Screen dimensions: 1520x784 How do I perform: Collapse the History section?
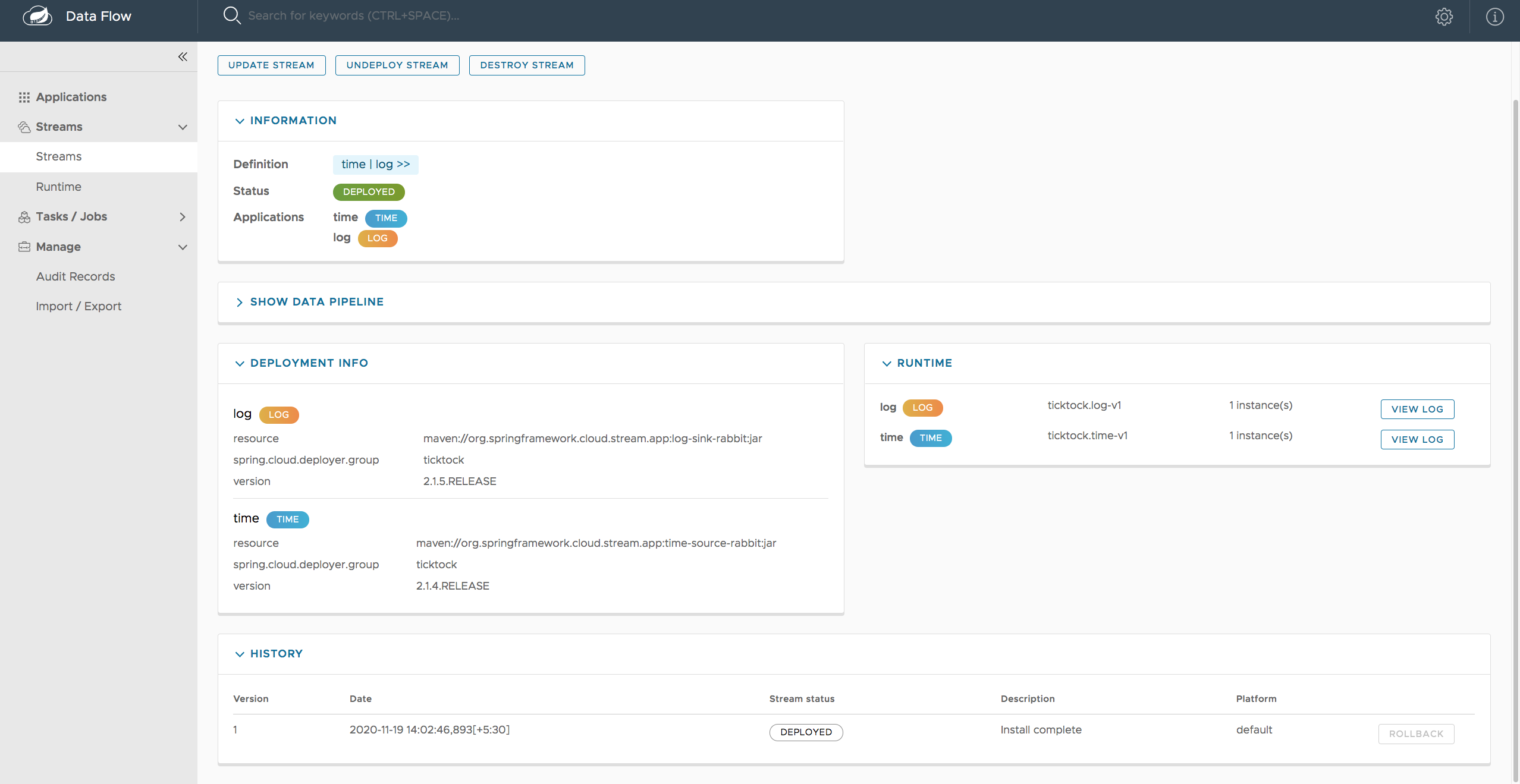(240, 654)
